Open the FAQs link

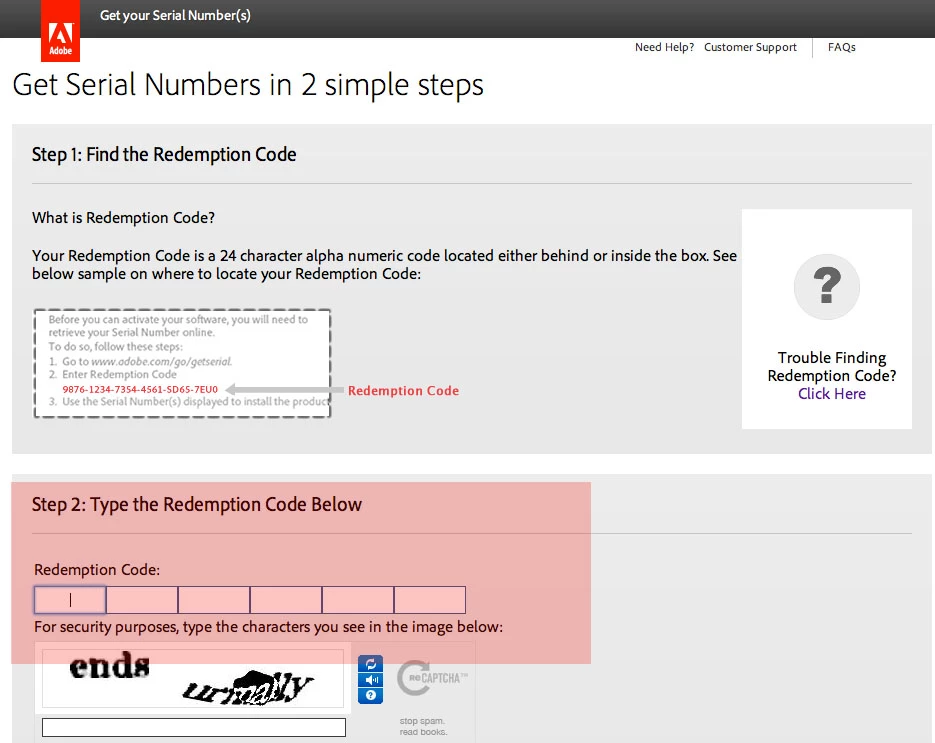point(841,47)
